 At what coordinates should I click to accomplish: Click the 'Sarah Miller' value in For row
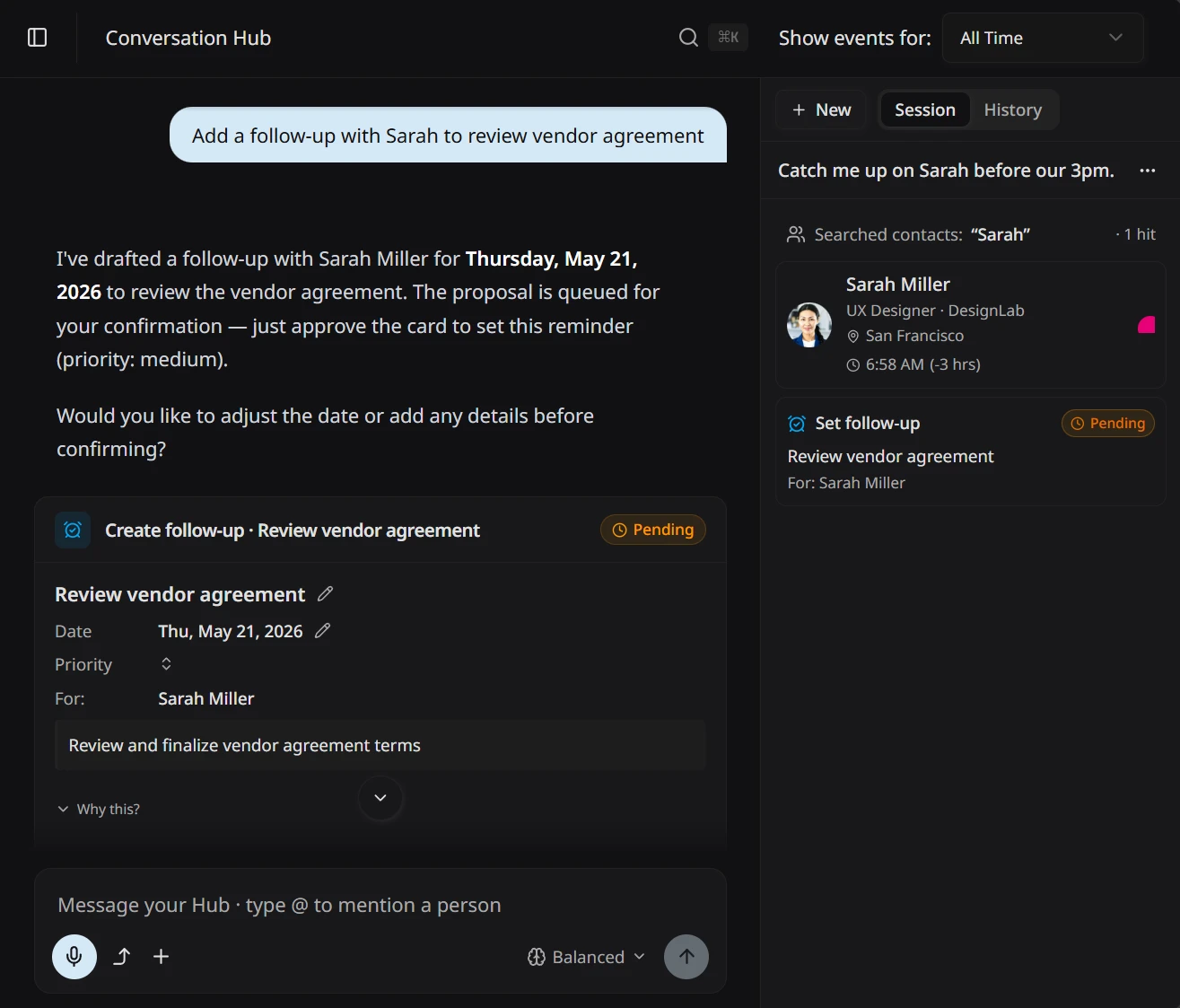pos(206,698)
